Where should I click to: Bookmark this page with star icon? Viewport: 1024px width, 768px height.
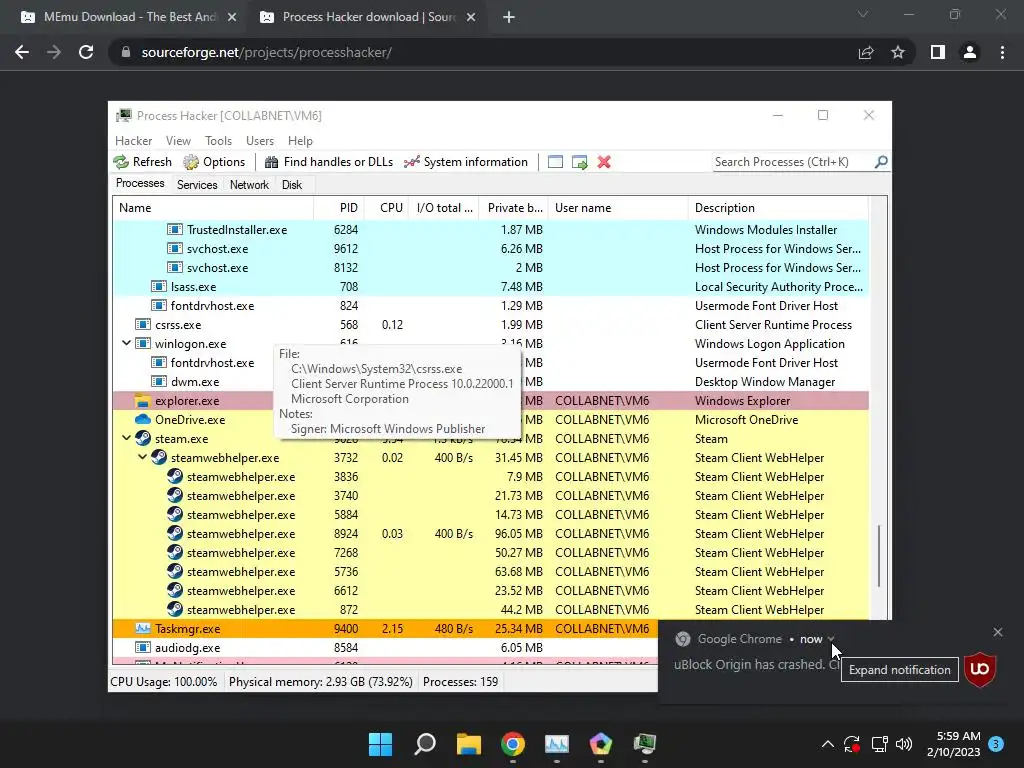pyautogui.click(x=898, y=52)
